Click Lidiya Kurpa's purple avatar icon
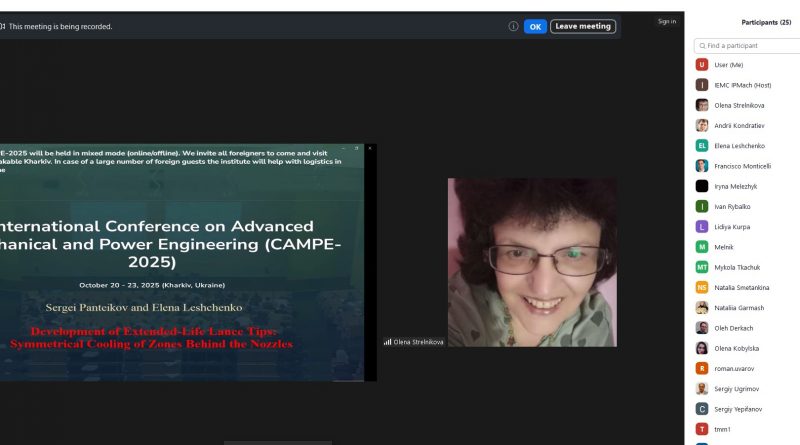Screen dimensions: 800x445 702,226
